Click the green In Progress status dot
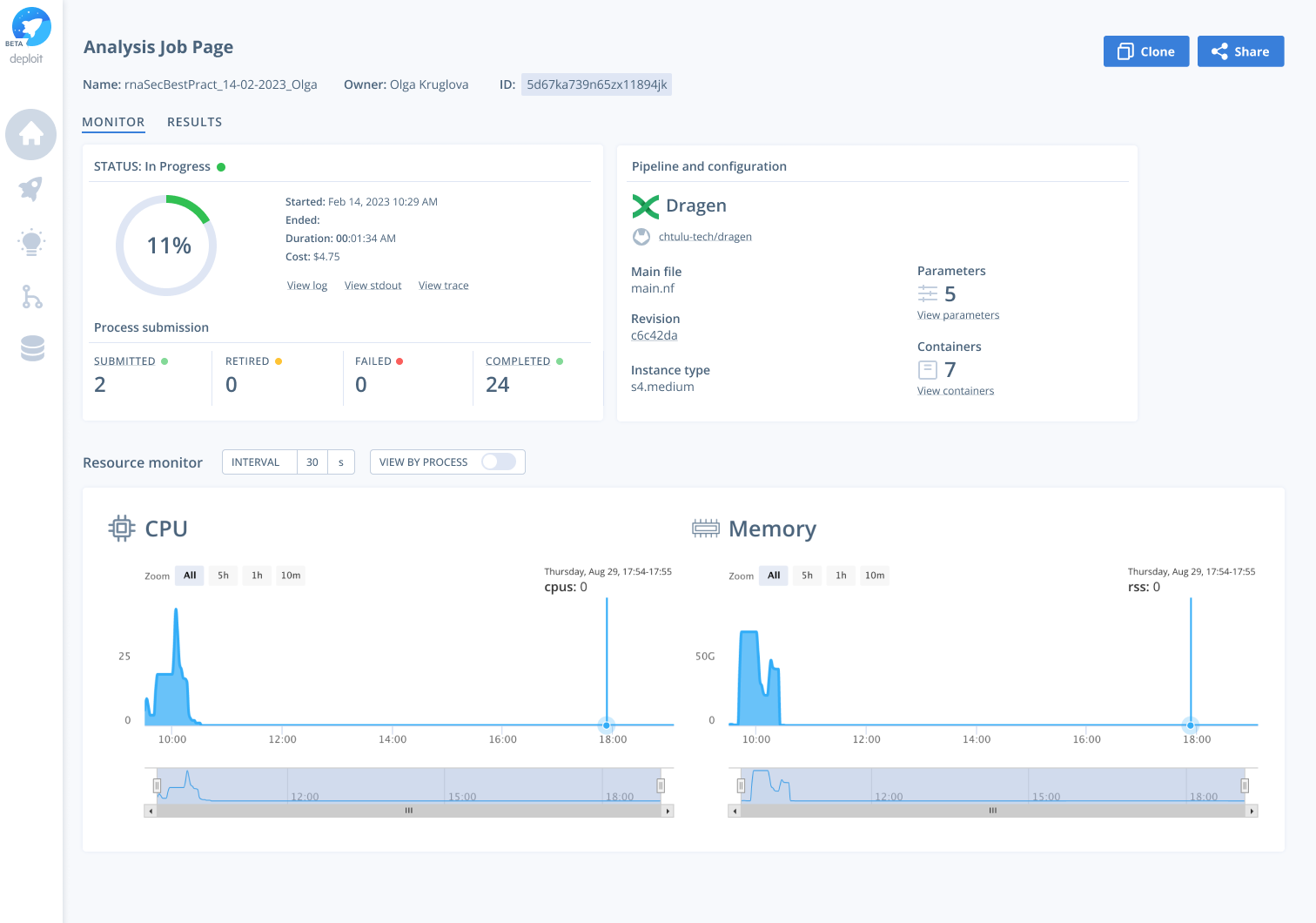 [x=221, y=167]
